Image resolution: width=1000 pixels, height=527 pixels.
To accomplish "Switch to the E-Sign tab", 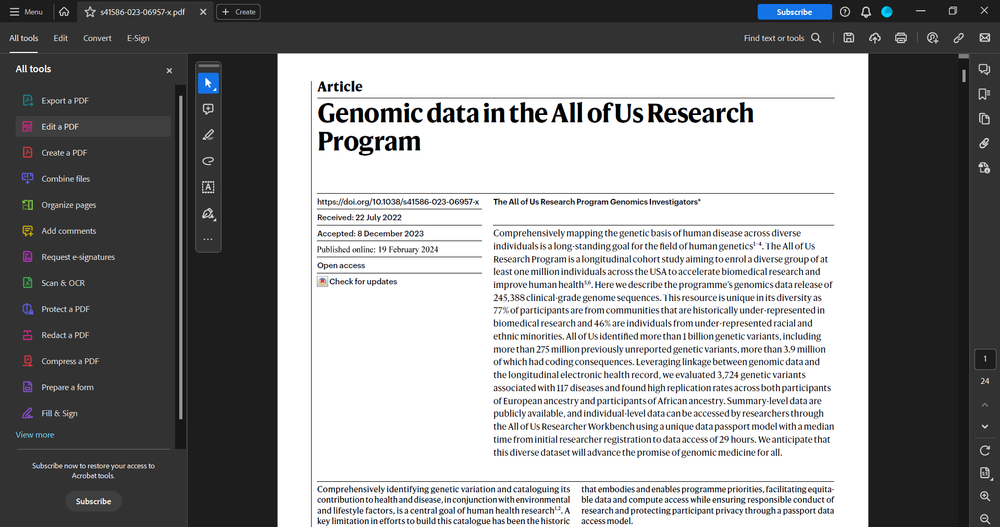I will pos(138,38).
